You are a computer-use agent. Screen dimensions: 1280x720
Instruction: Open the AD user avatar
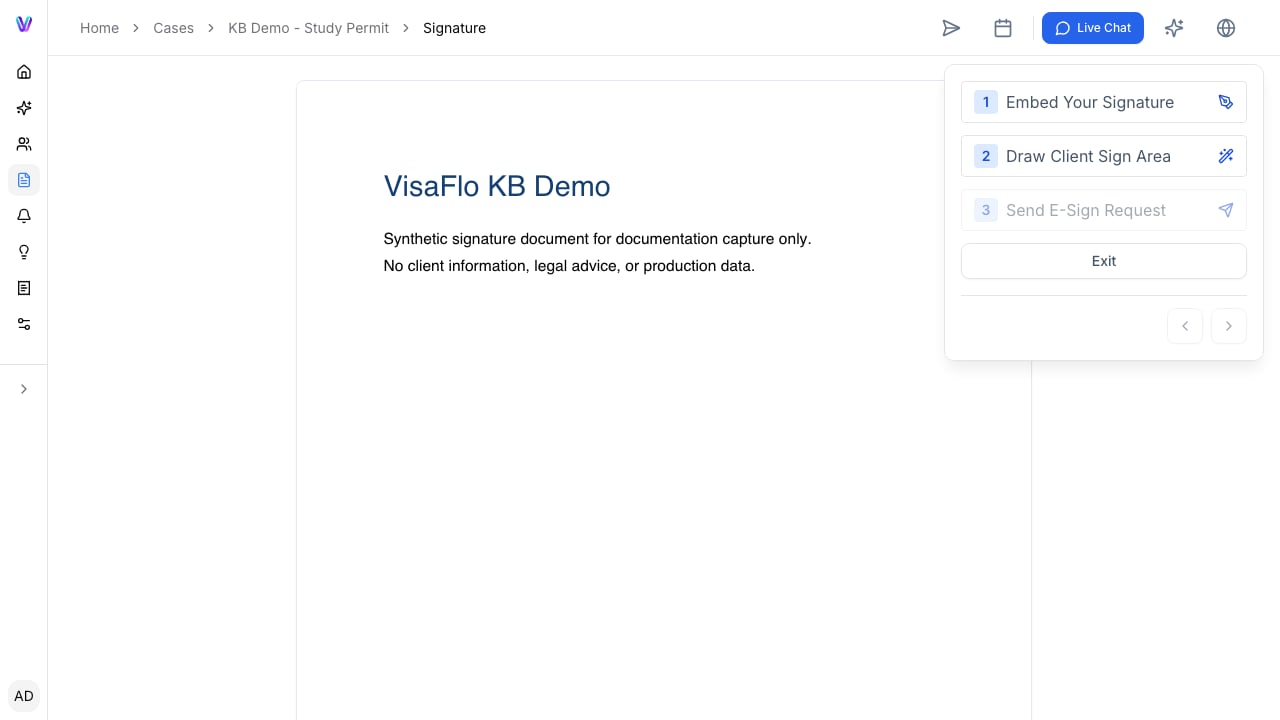[x=24, y=696]
